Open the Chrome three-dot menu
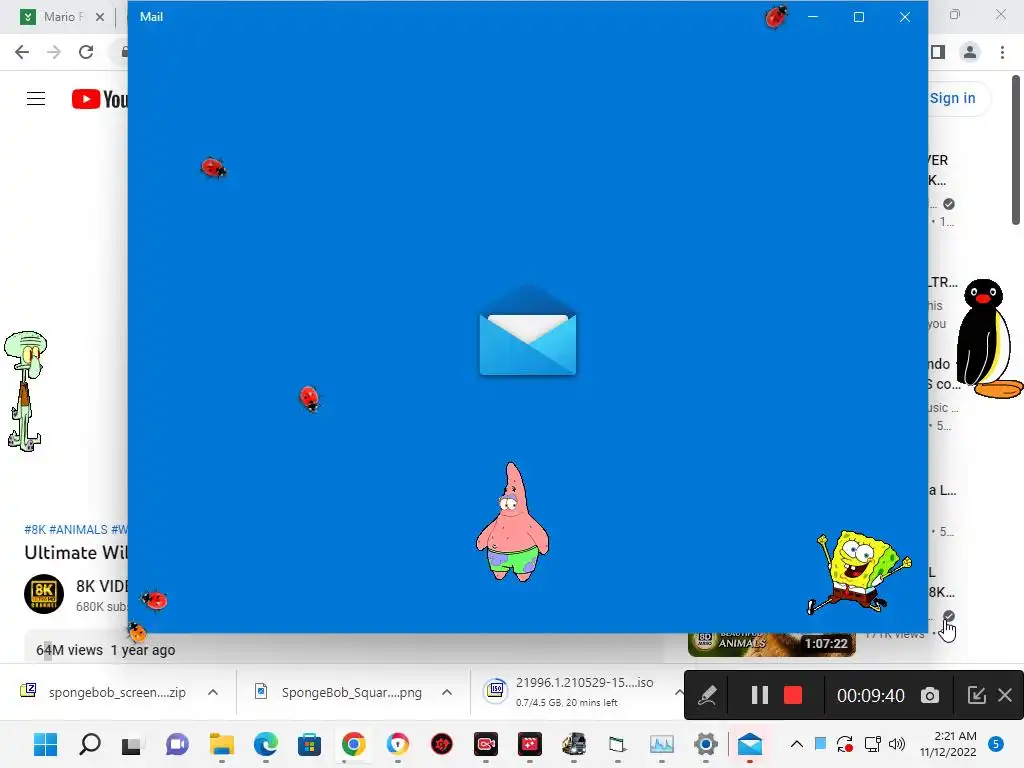This screenshot has width=1024, height=768. pyautogui.click(x=1002, y=52)
